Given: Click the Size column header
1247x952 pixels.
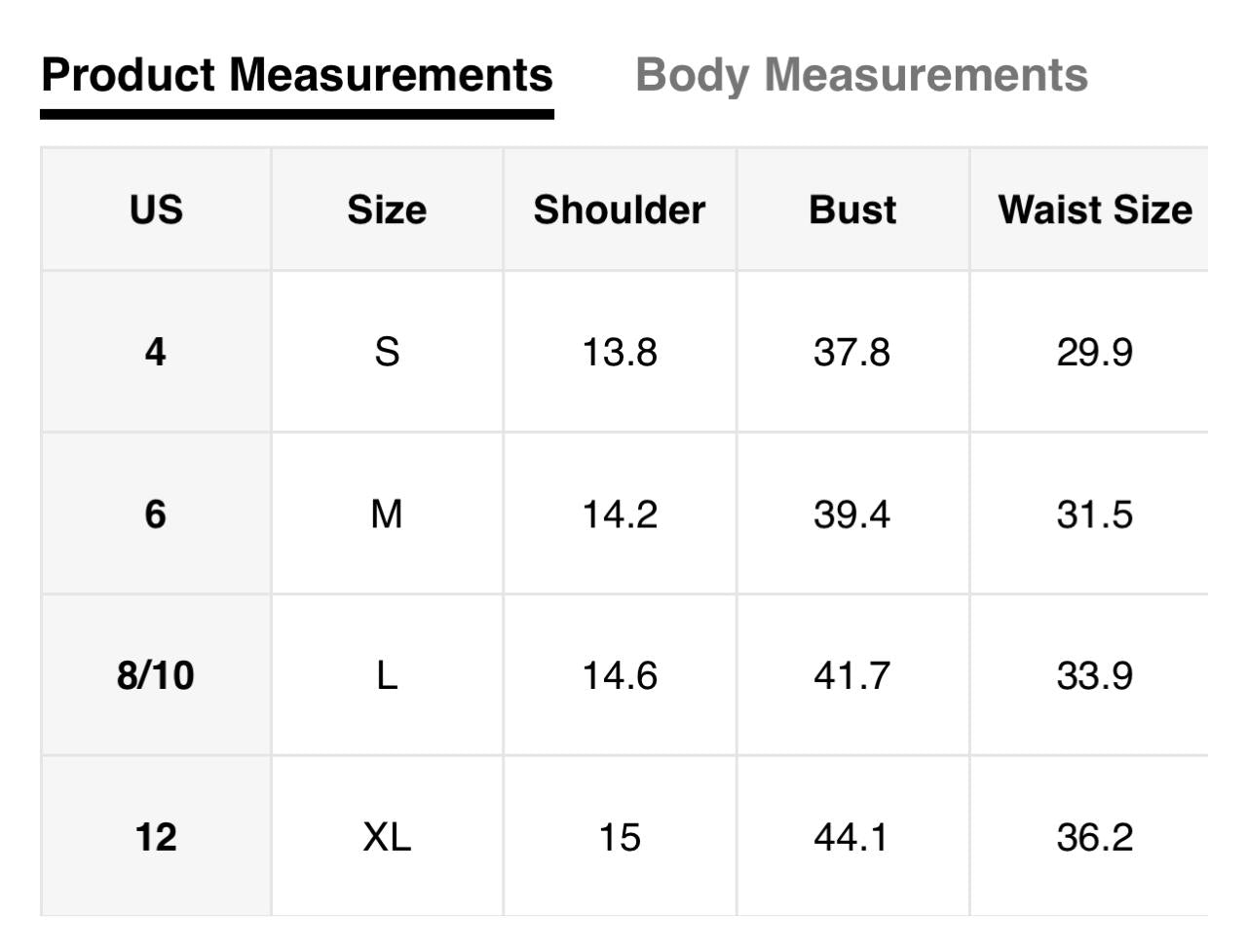Looking at the screenshot, I should point(387,209).
